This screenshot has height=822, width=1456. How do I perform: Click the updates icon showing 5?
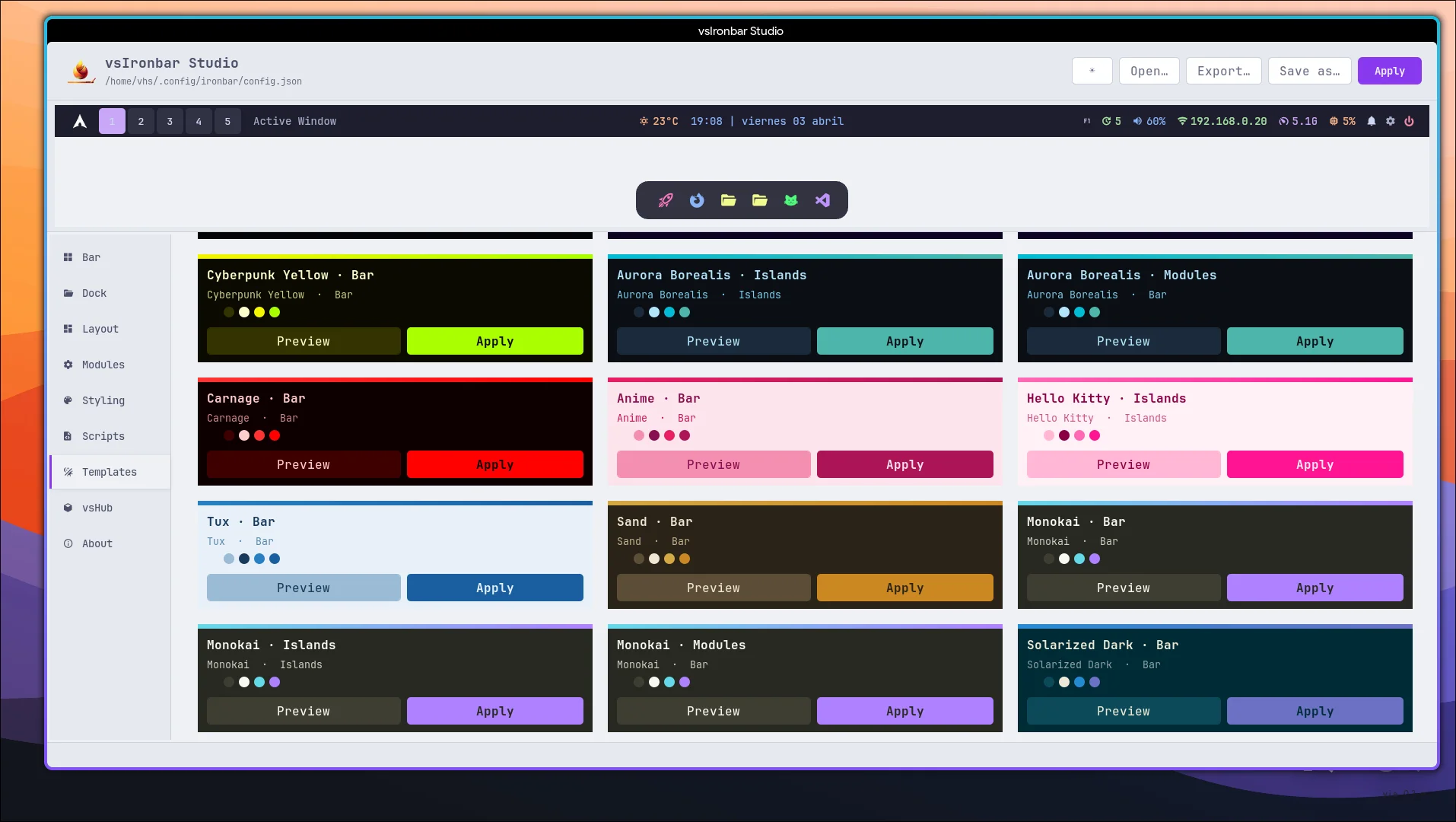[1107, 121]
